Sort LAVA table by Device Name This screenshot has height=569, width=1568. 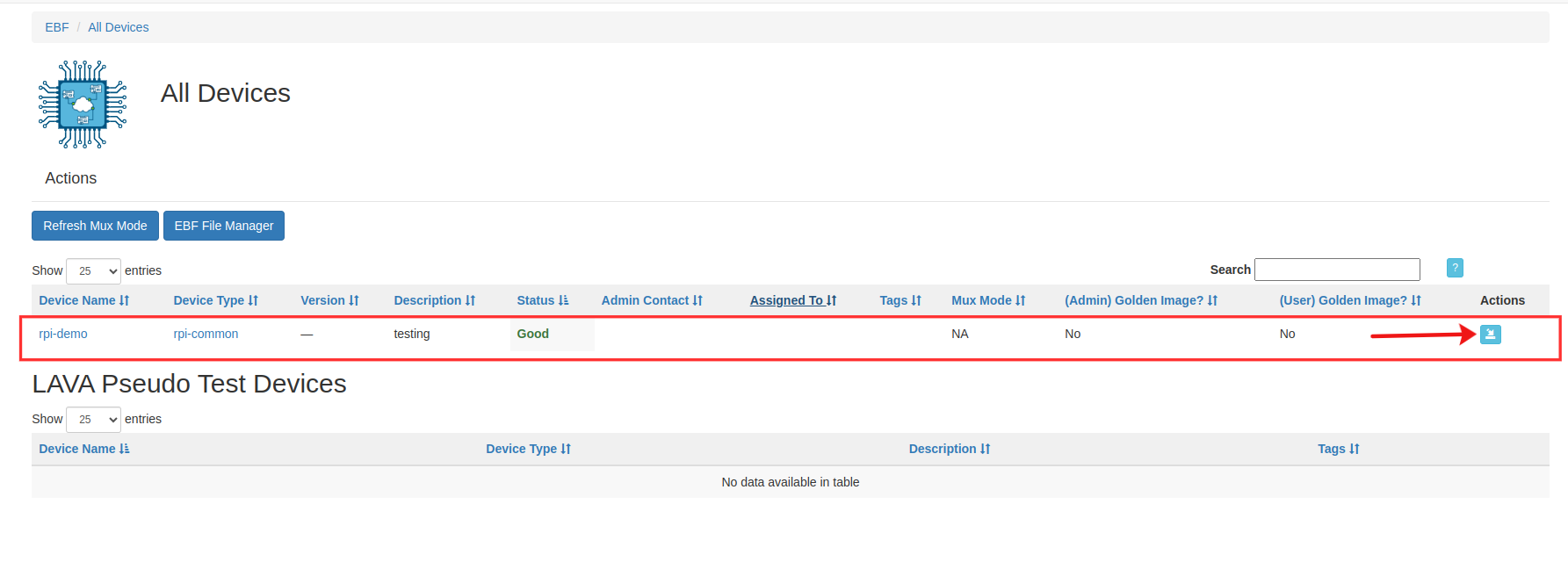coord(84,449)
